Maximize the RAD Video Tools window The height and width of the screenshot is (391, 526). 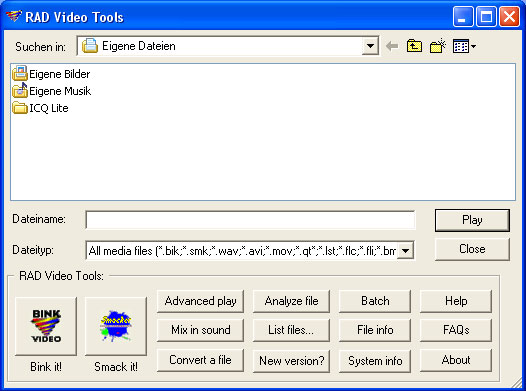click(x=486, y=16)
